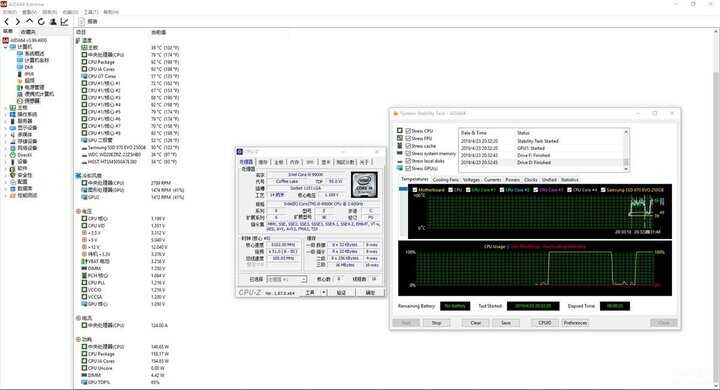Switch to Clocks tab
Image resolution: width=720 pixels, height=390 pixels.
[530, 180]
